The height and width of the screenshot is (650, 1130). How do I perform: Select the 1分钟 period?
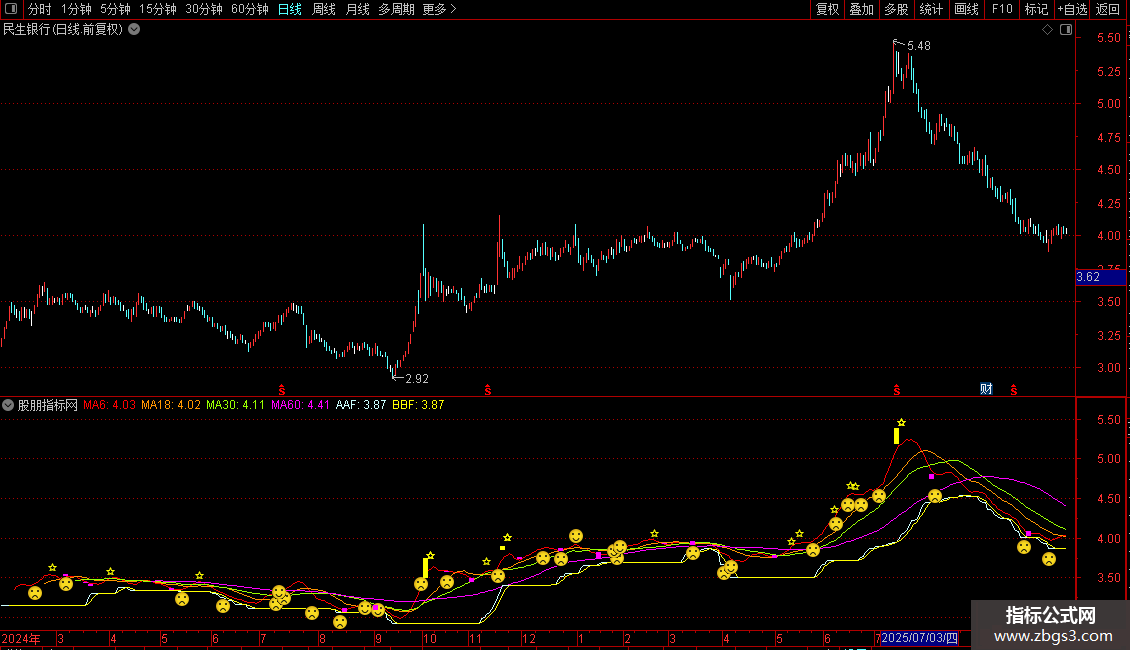[x=76, y=9]
